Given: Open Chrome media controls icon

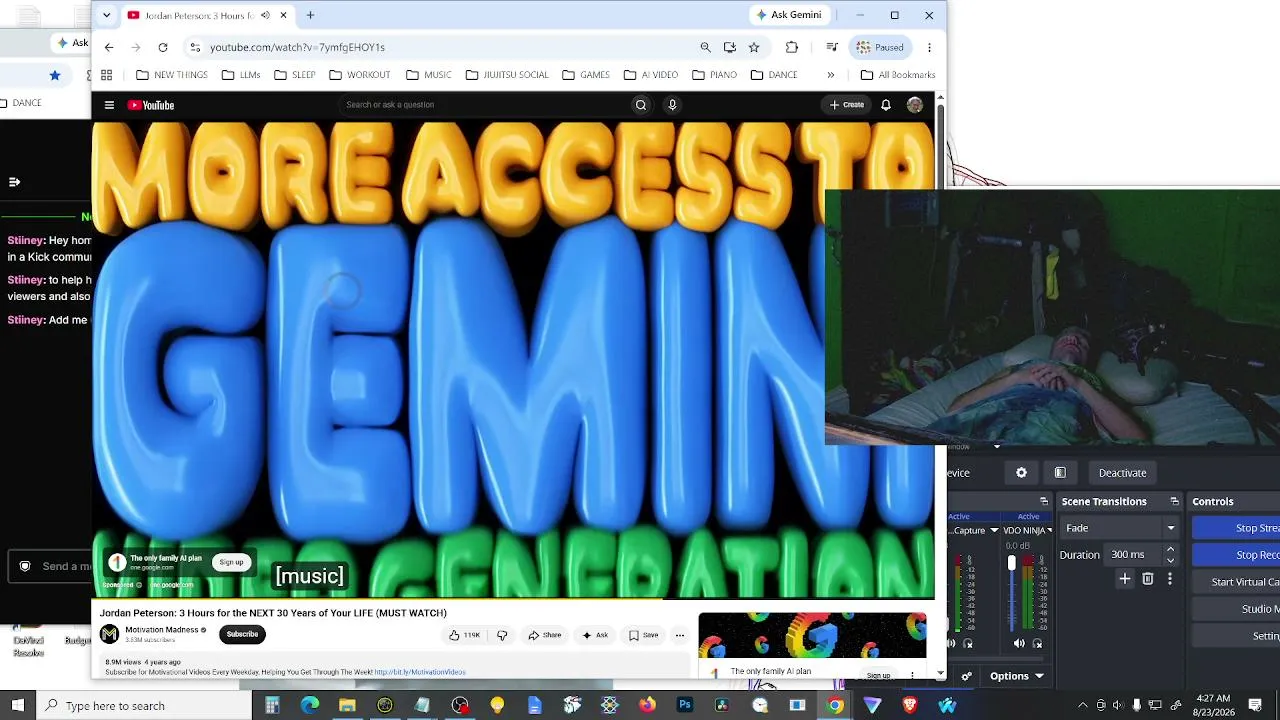Looking at the screenshot, I should [832, 47].
